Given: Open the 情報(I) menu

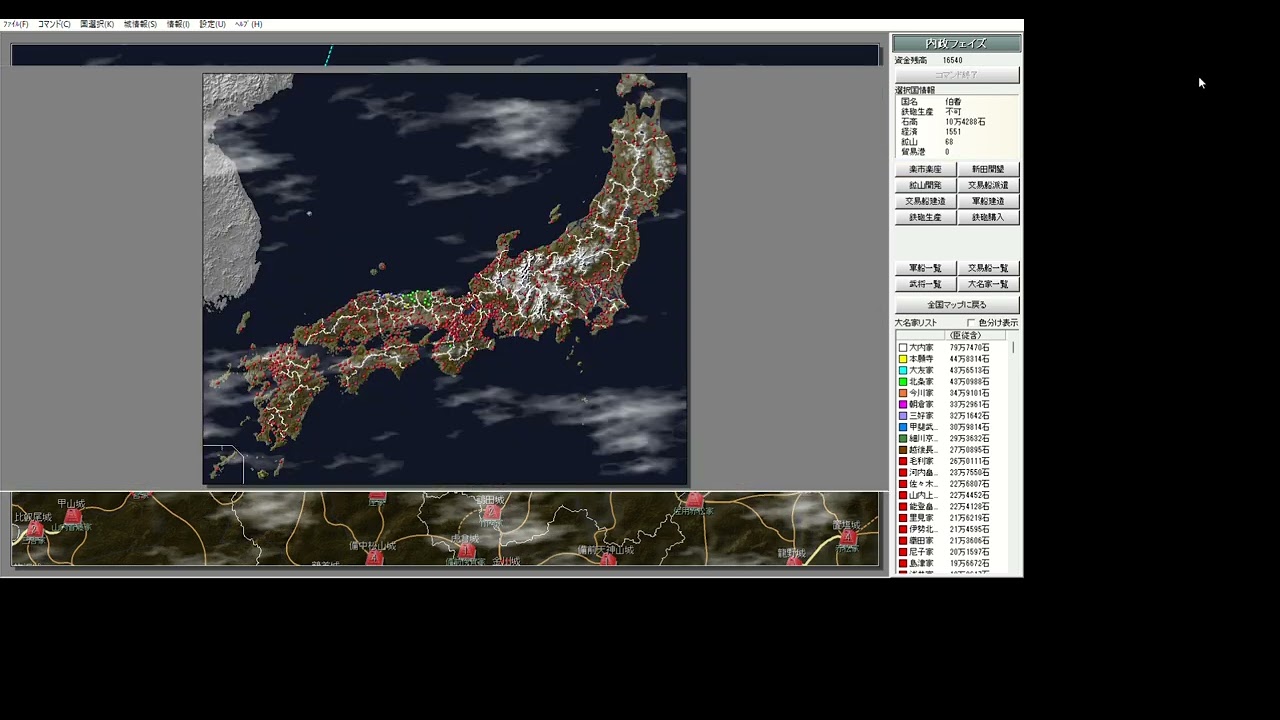Looking at the screenshot, I should (x=178, y=24).
